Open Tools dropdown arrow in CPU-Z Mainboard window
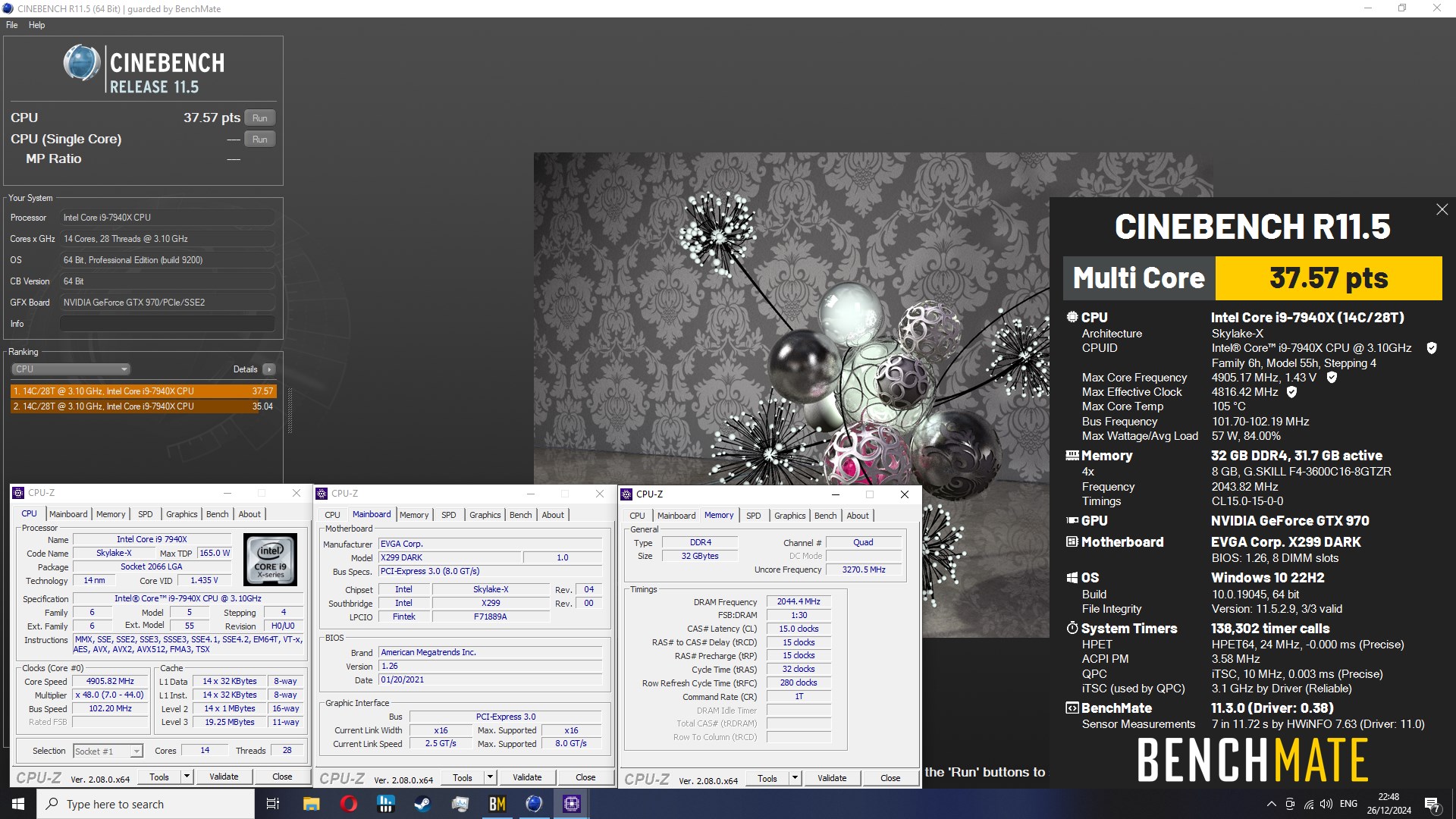 click(490, 777)
